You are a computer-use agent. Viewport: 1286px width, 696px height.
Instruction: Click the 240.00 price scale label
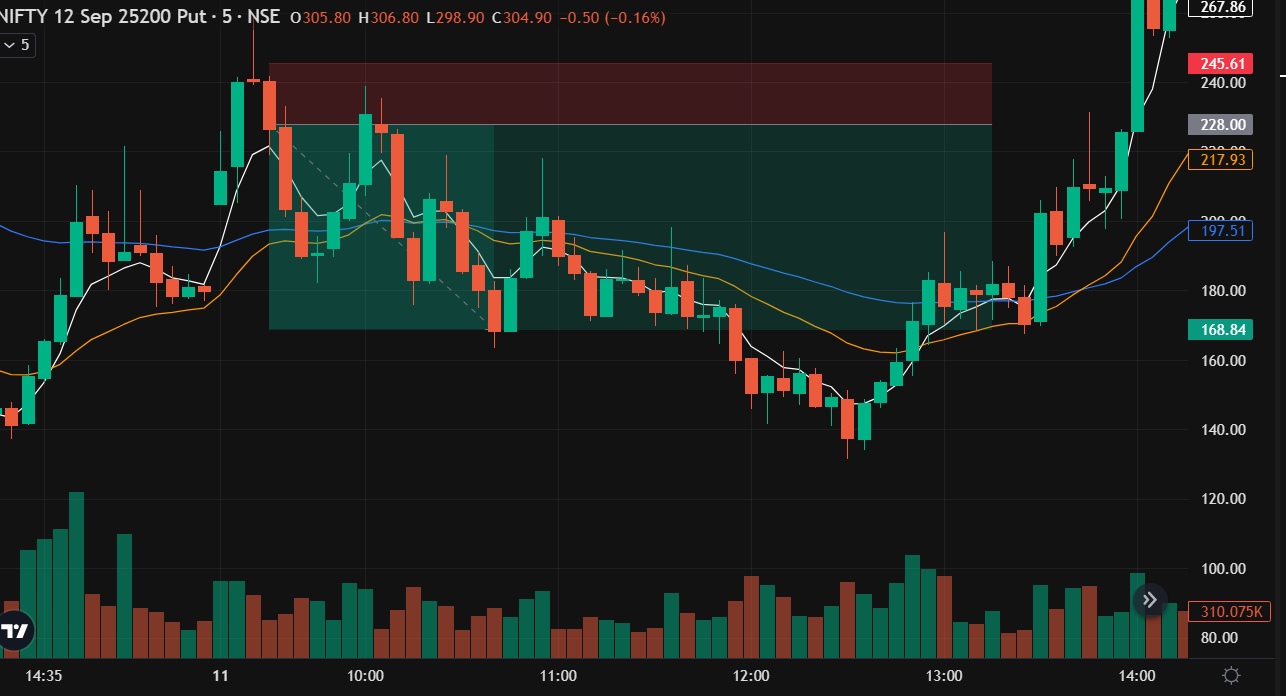[x=1223, y=83]
